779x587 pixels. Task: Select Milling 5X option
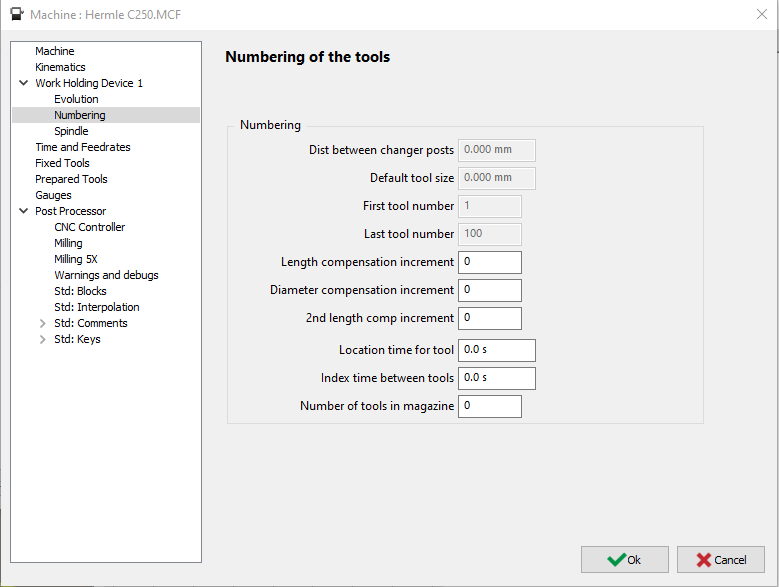76,259
